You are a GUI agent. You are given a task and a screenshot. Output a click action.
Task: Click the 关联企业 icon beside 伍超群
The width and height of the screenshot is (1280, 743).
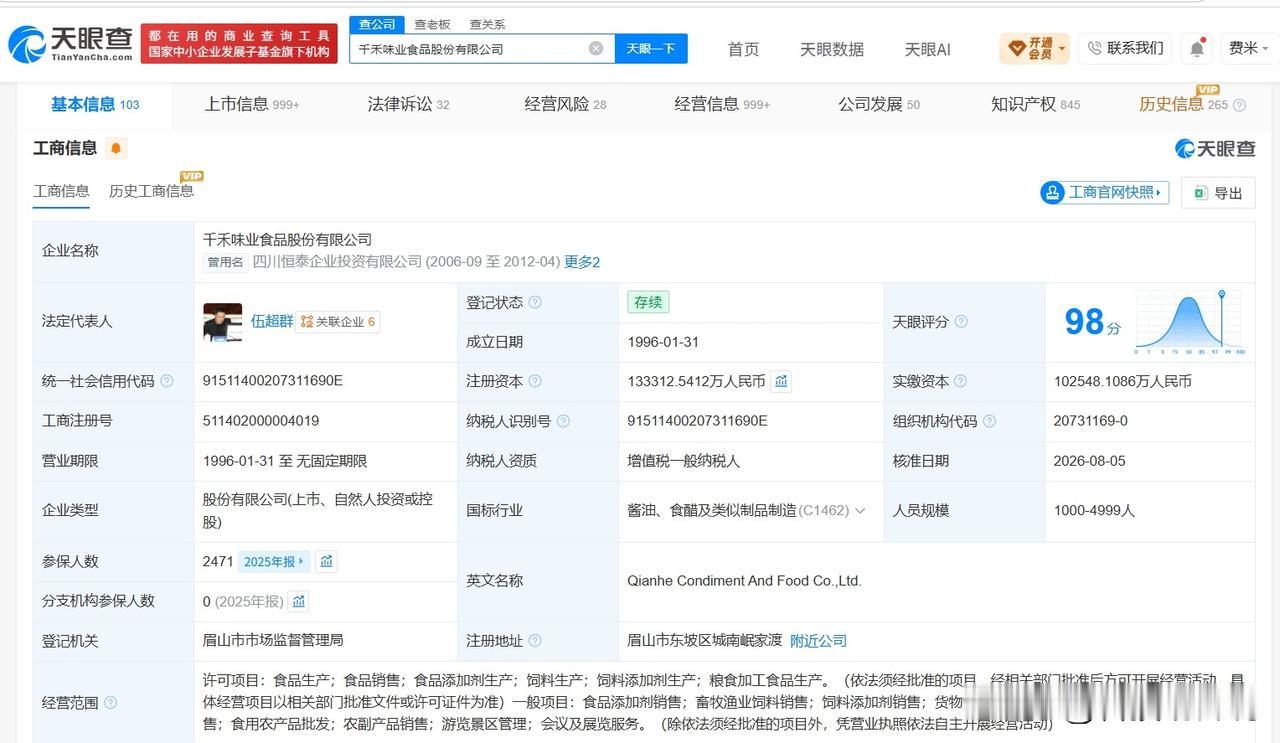[x=307, y=322]
